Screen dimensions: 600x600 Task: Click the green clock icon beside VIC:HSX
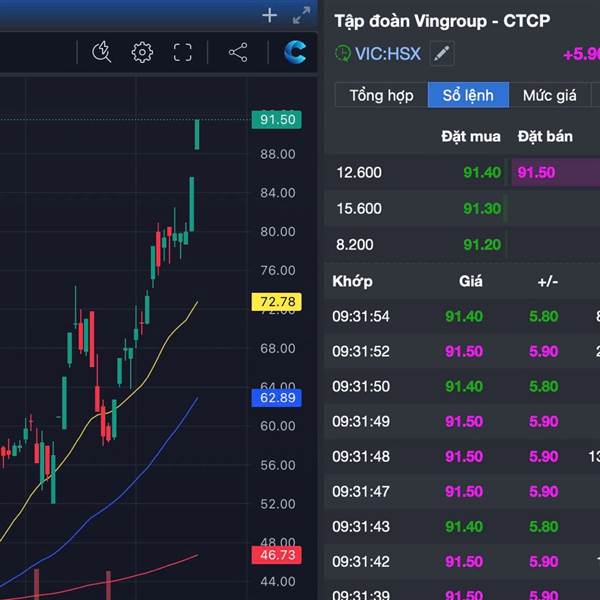click(x=343, y=54)
